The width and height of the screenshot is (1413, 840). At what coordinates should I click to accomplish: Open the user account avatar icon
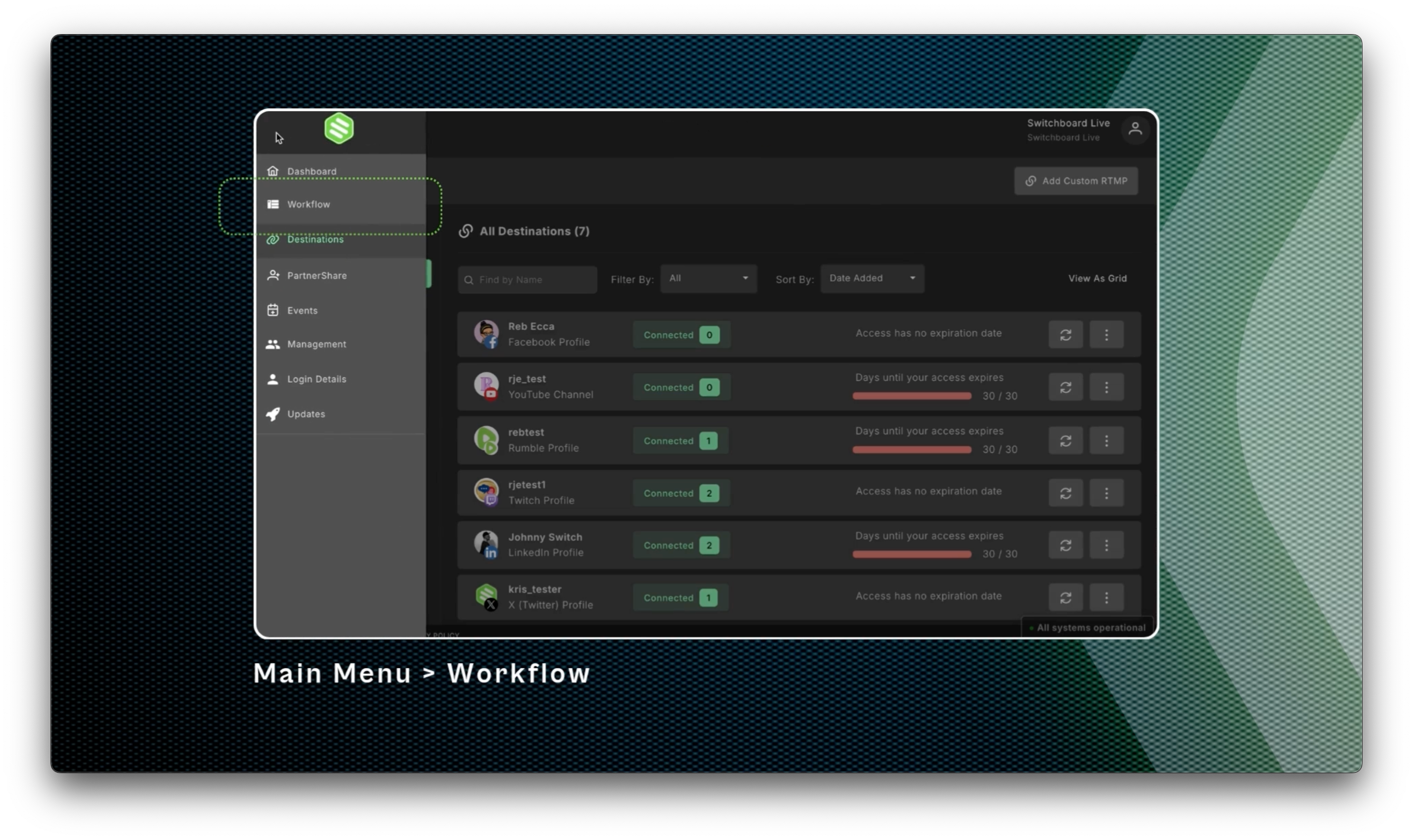pos(1134,130)
